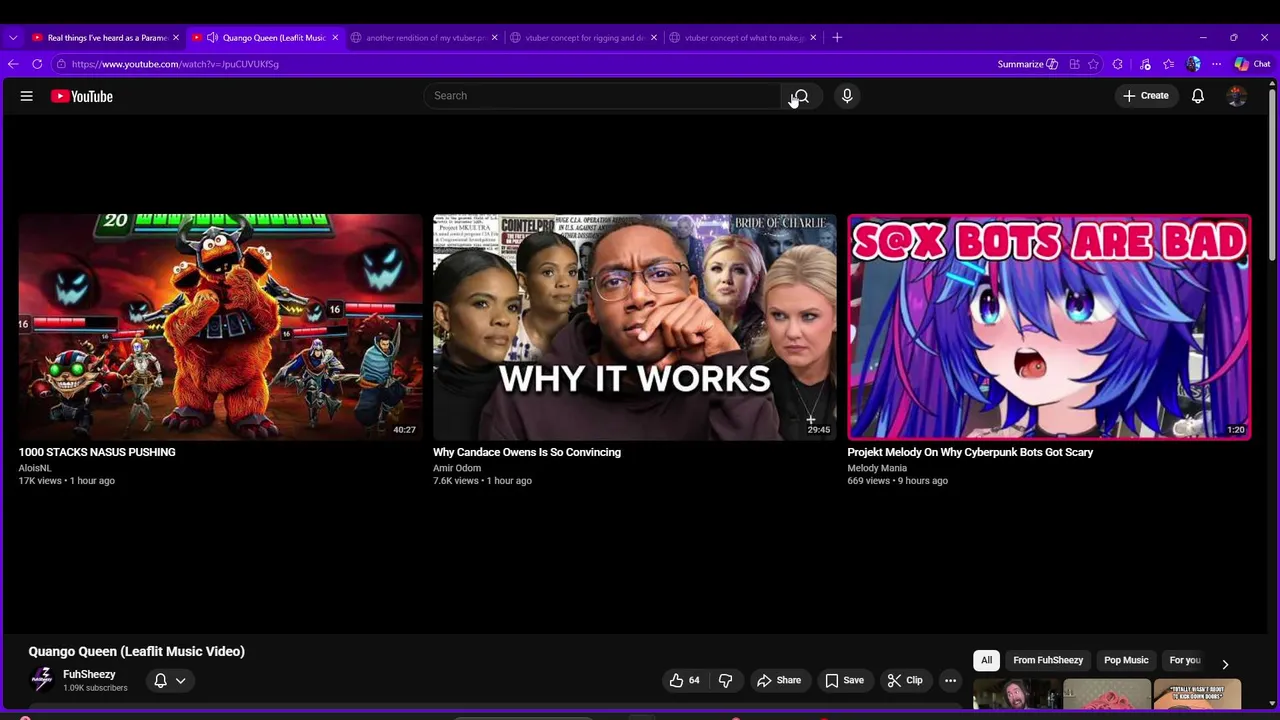
Task: Select the From FuhSheezy chip
Action: click(1048, 660)
